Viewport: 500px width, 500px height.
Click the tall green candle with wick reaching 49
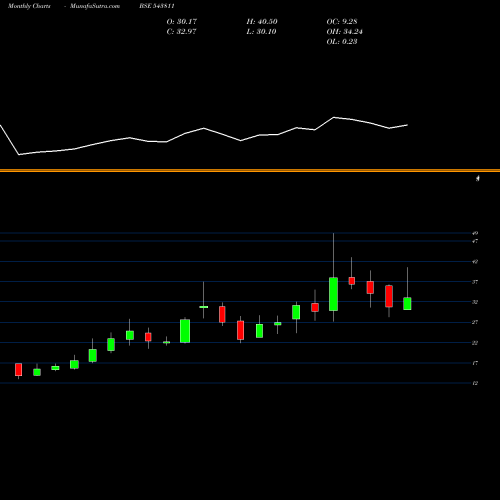pos(333,294)
